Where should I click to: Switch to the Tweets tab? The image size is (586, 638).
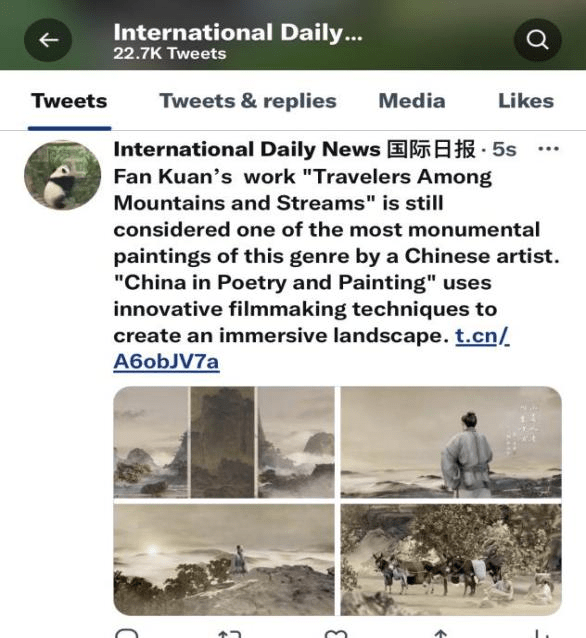click(x=69, y=101)
